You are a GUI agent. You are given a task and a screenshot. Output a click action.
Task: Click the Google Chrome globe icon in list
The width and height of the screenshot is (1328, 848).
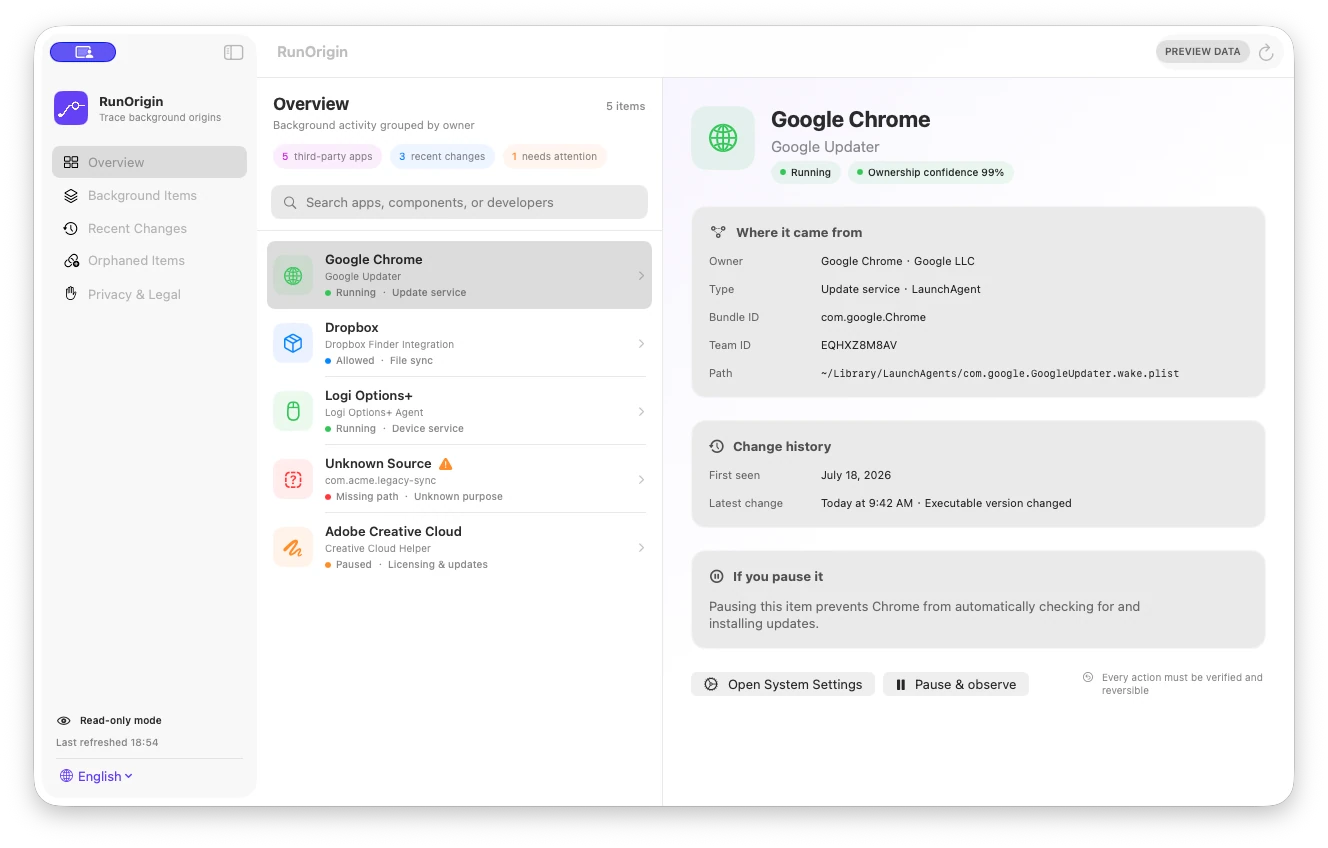point(293,275)
